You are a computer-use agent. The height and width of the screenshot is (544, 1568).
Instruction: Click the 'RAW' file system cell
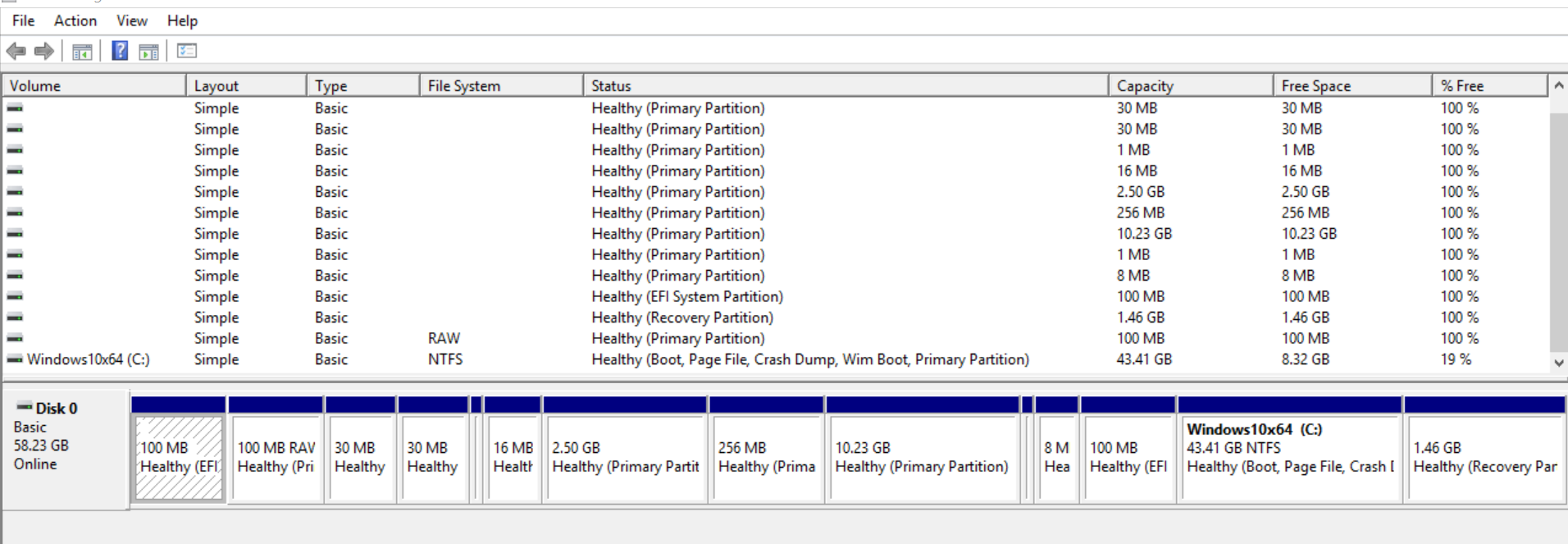click(444, 338)
